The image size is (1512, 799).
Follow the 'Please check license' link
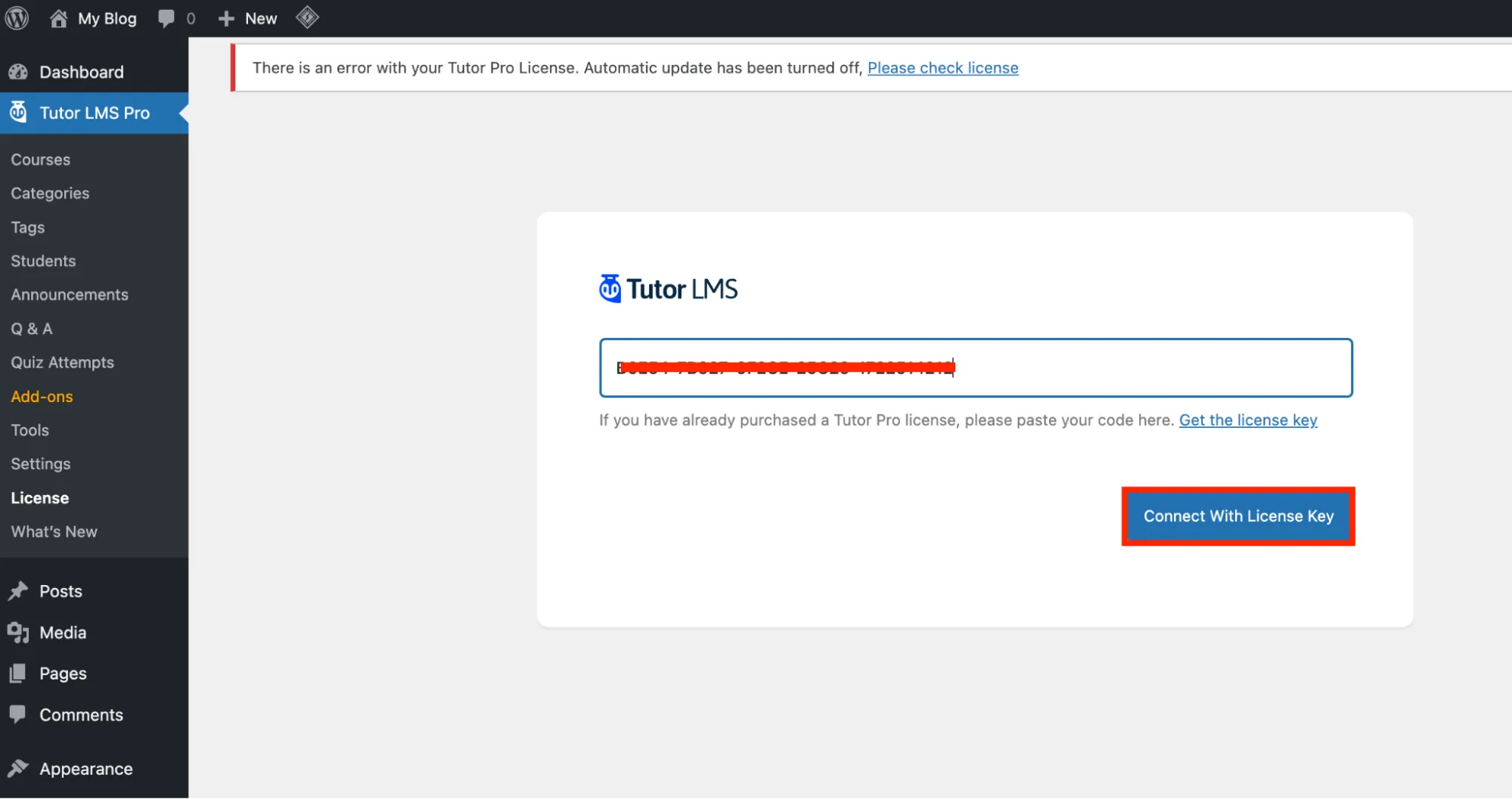click(942, 68)
